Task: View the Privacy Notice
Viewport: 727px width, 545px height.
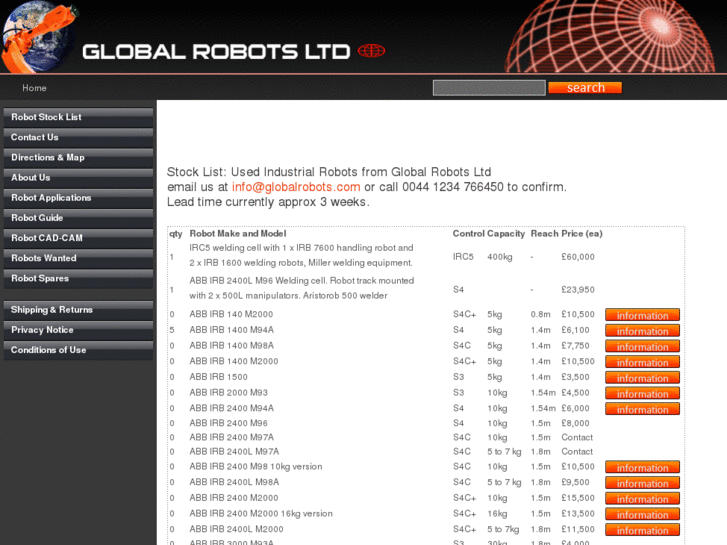Action: [x=78, y=330]
